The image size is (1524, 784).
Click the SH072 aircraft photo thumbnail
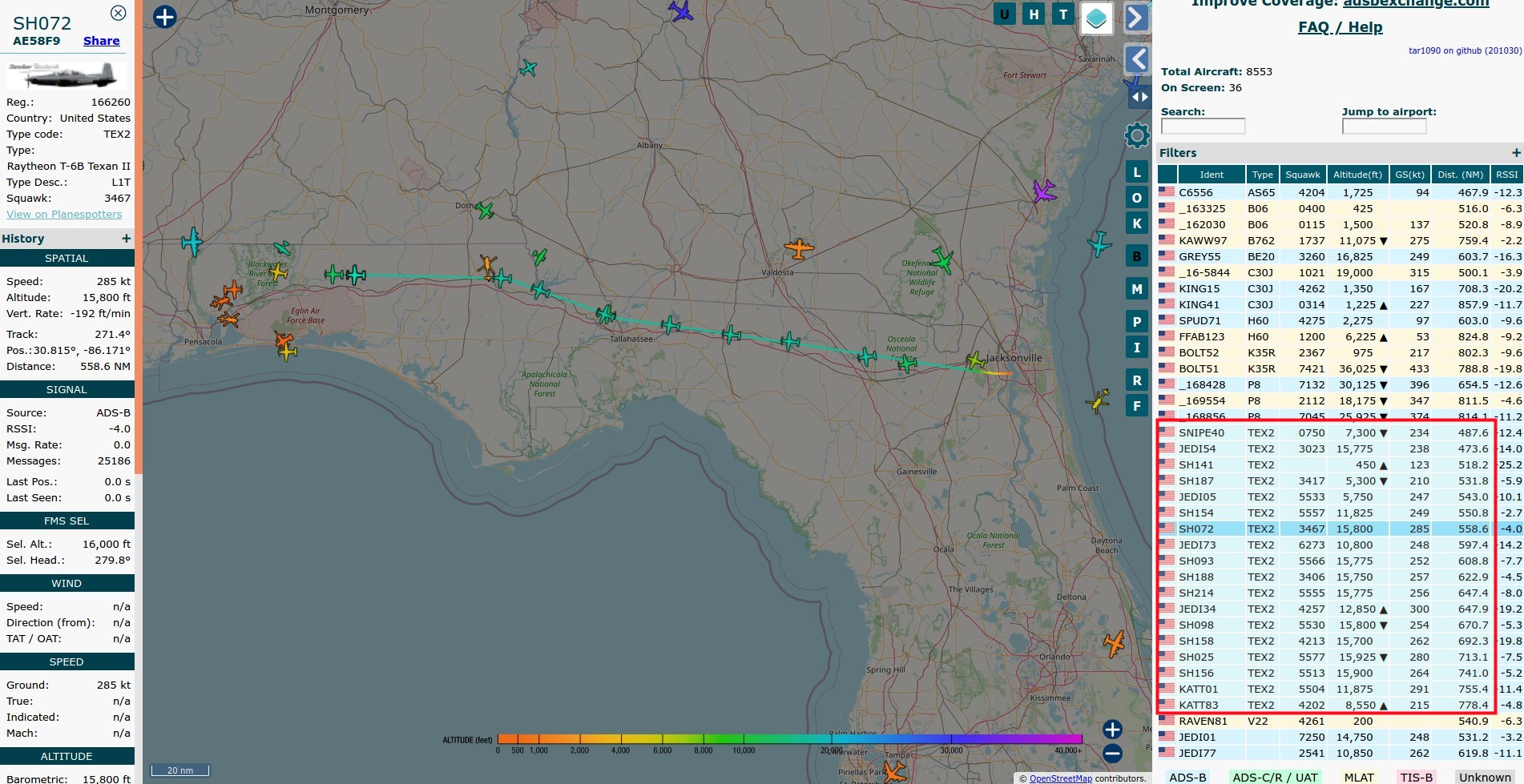[67, 76]
